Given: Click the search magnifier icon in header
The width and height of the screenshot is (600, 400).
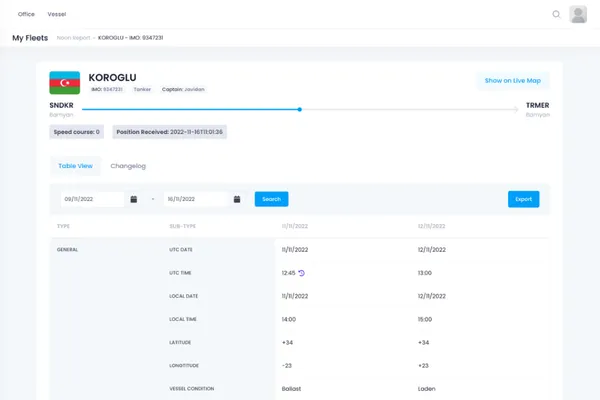Looking at the screenshot, I should pos(557,14).
